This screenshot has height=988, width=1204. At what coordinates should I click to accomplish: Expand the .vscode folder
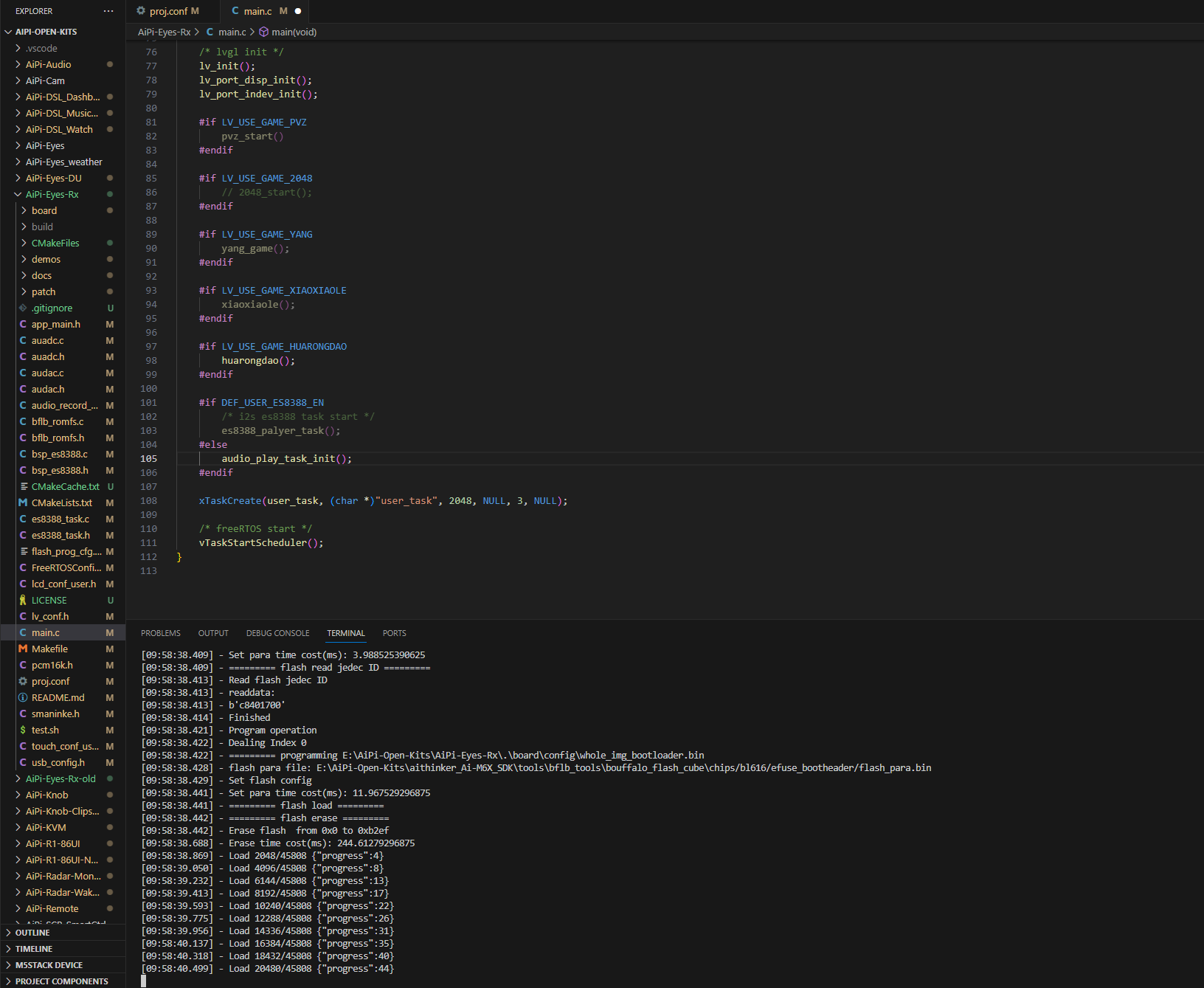[x=18, y=48]
